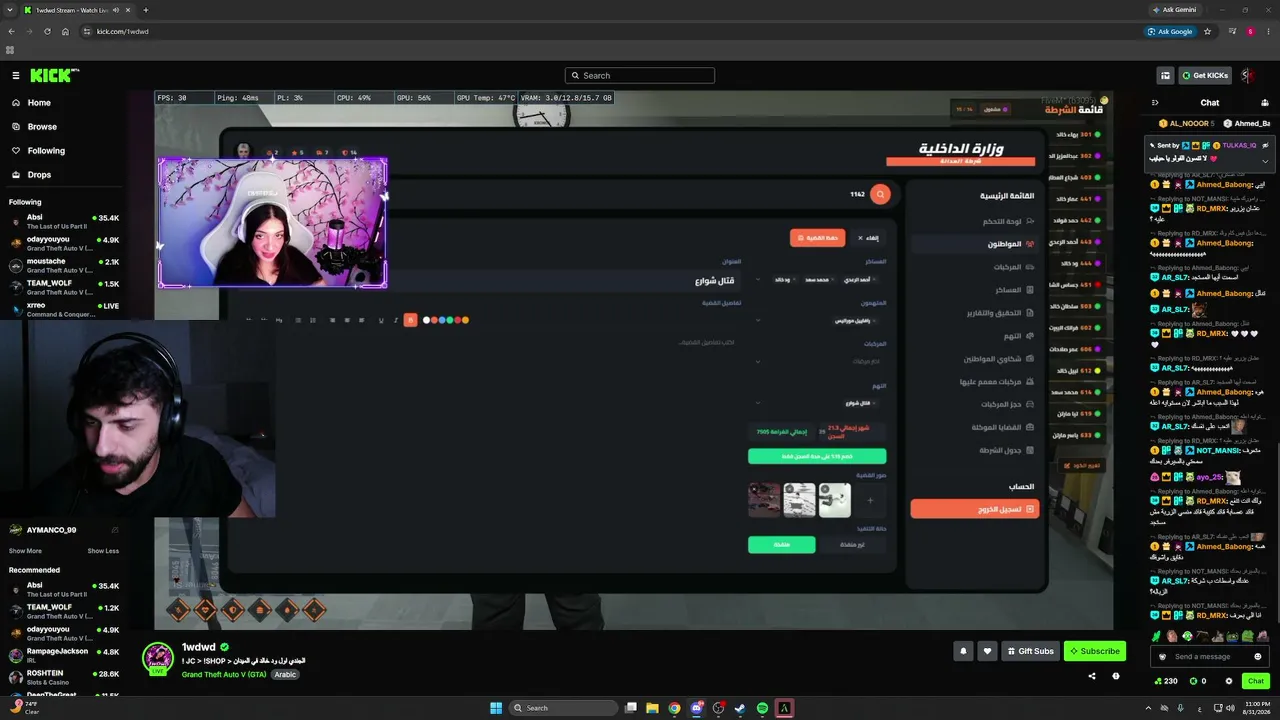
Task: Open charges dropdown chevron
Action: point(757,403)
